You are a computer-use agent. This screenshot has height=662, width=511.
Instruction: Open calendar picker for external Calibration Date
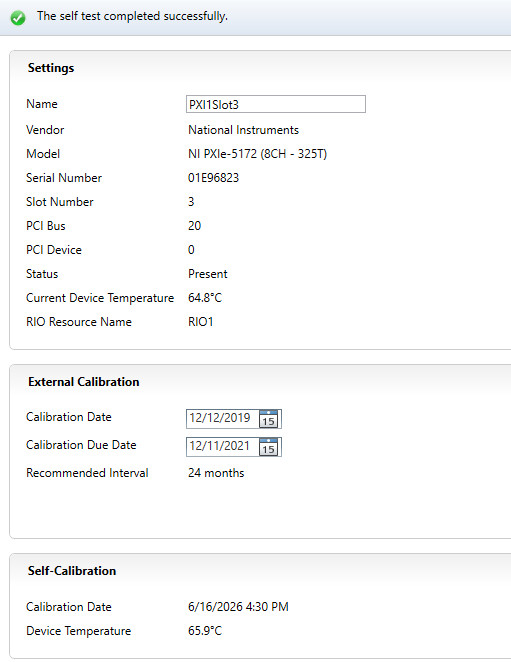[269, 418]
